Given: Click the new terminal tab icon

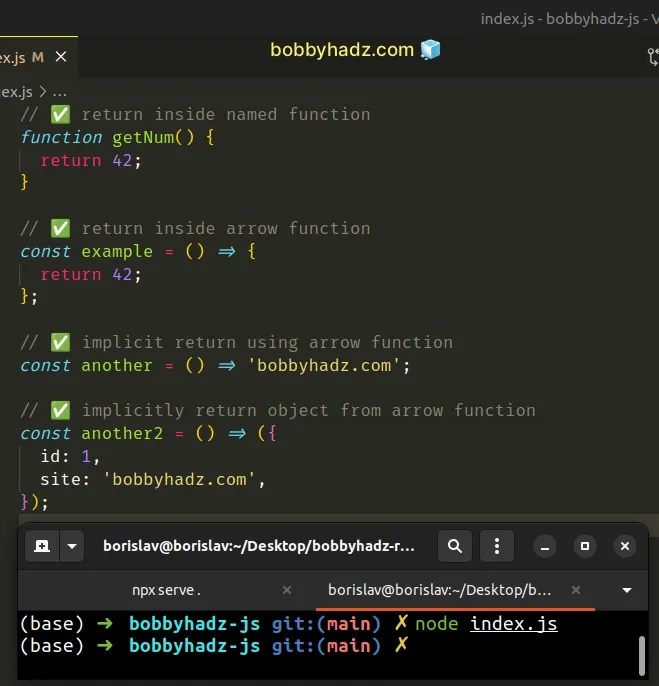Looking at the screenshot, I should click(42, 546).
